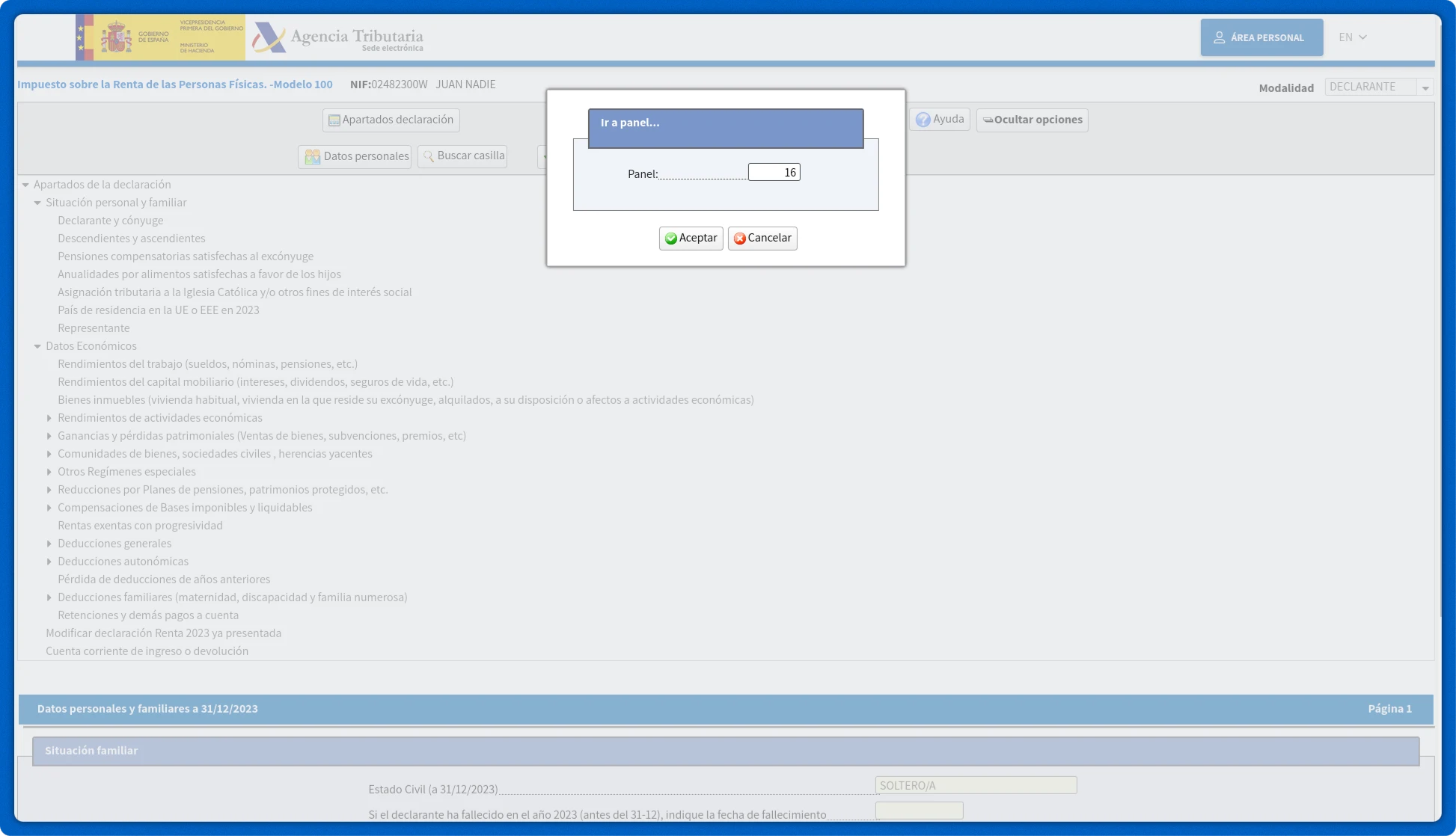This screenshot has height=836, width=1456.
Task: Open Cuenta corriente de ingreso o devolución
Action: [147, 651]
